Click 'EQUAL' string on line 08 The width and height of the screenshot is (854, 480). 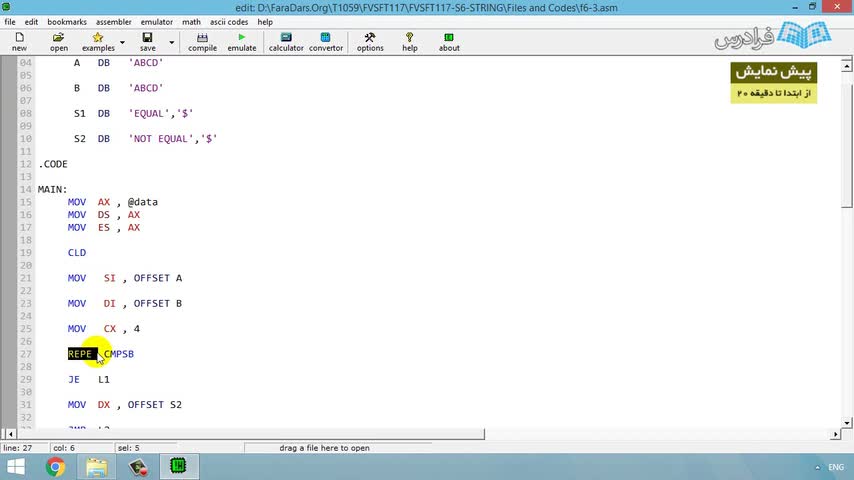pyautogui.click(x=149, y=113)
